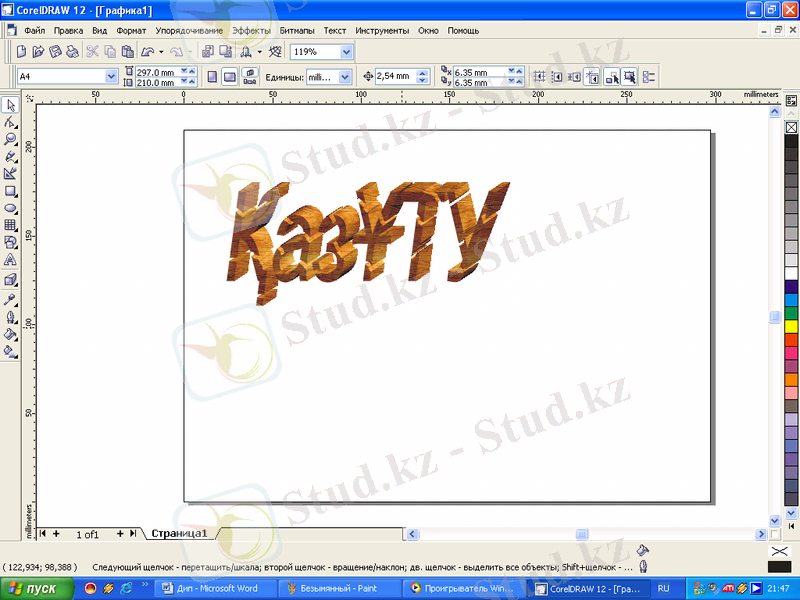Select the Ellipse tool
Viewport: 800px width, 600px height.
point(10,208)
